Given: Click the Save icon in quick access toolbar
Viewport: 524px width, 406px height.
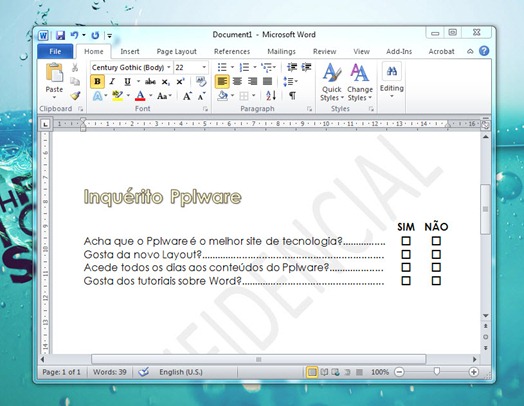Looking at the screenshot, I should [x=60, y=35].
